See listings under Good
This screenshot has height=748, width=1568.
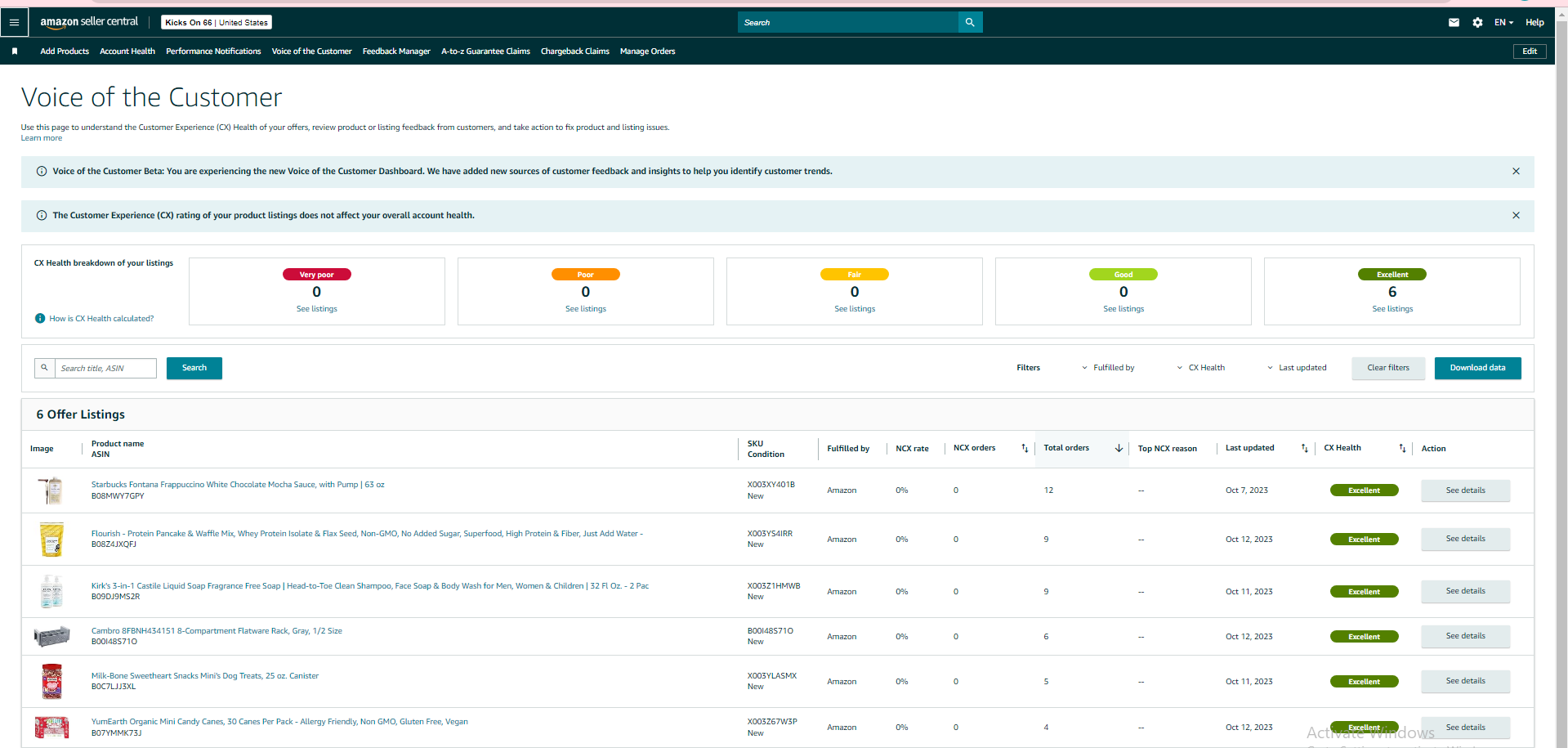(x=1124, y=309)
